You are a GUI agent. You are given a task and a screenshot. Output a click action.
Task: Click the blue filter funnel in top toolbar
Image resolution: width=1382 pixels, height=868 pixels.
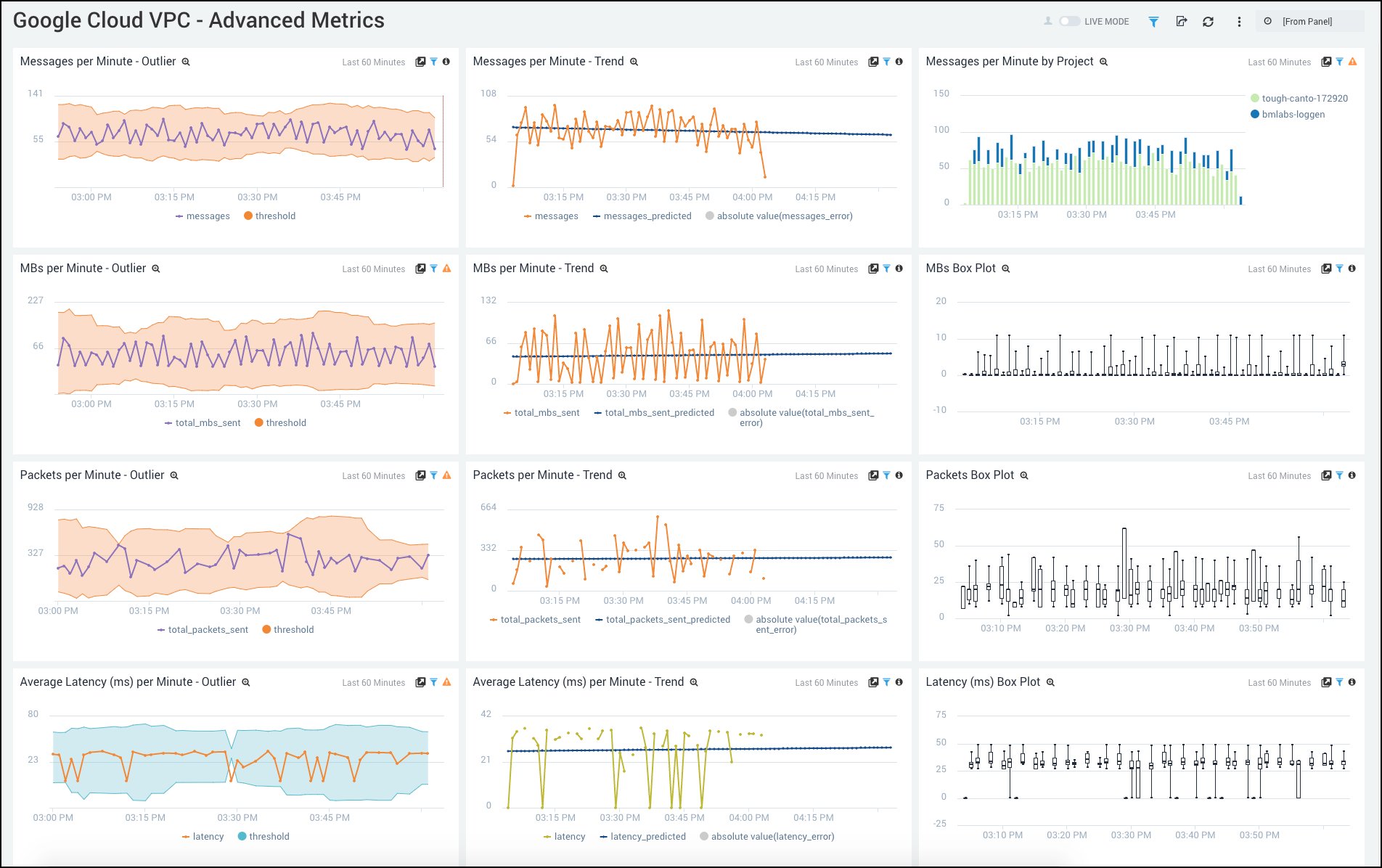(1153, 22)
